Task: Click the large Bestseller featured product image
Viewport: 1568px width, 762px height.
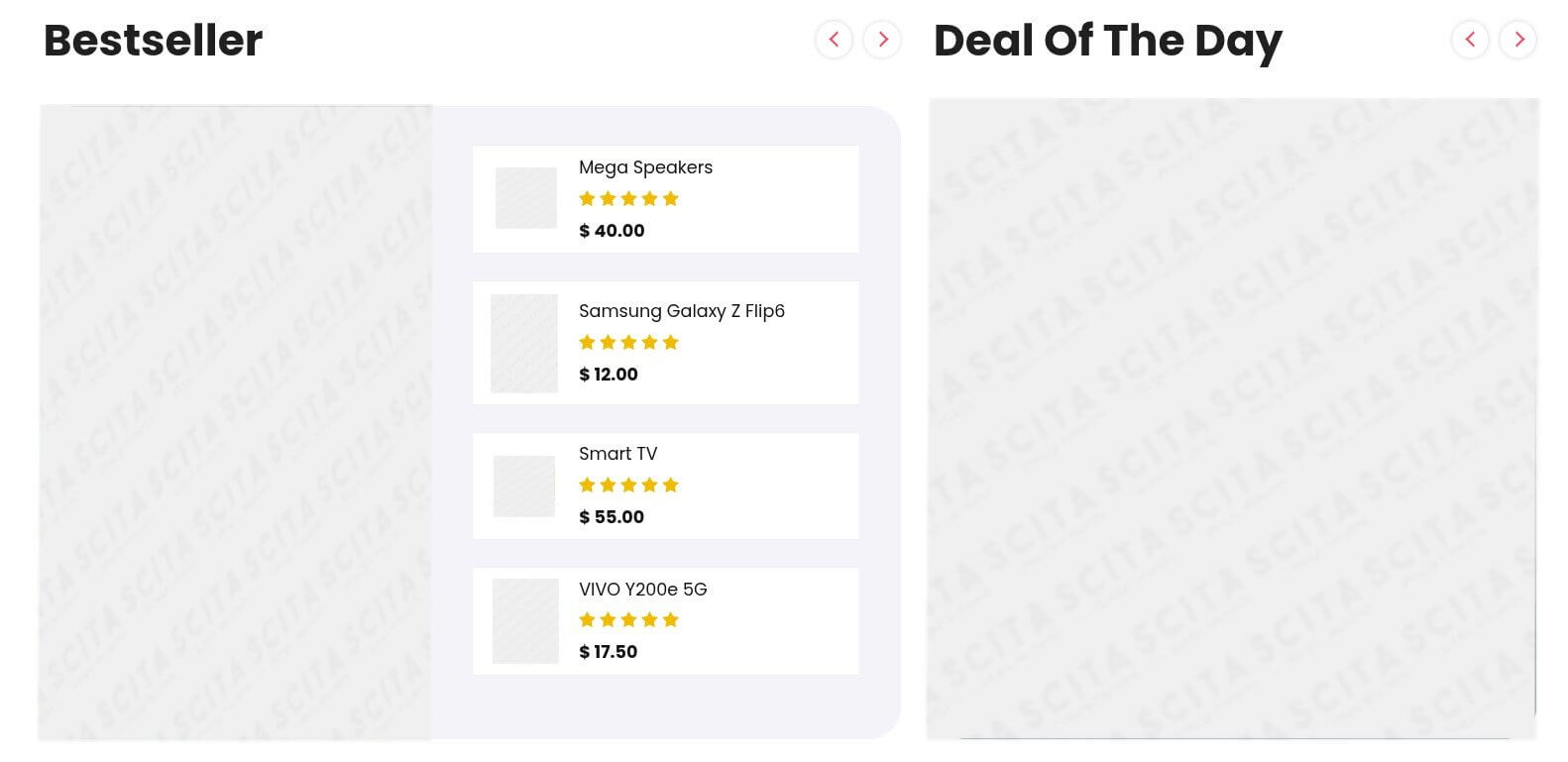Action: pos(236,421)
